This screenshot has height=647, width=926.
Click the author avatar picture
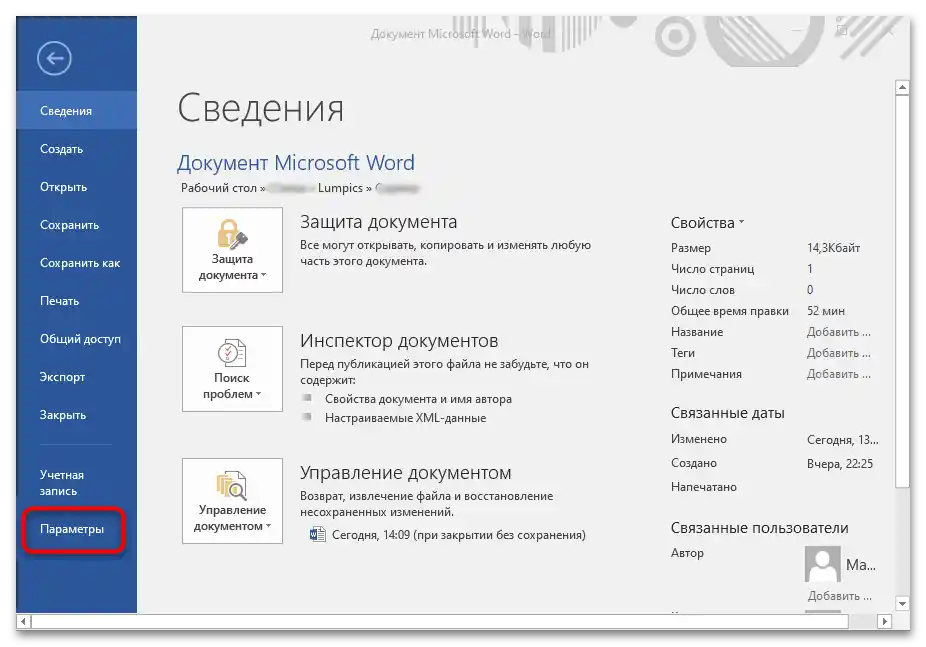point(822,564)
